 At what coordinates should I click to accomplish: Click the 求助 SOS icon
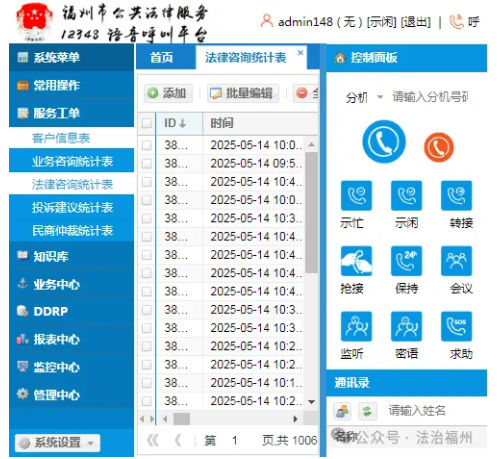[x=456, y=326]
